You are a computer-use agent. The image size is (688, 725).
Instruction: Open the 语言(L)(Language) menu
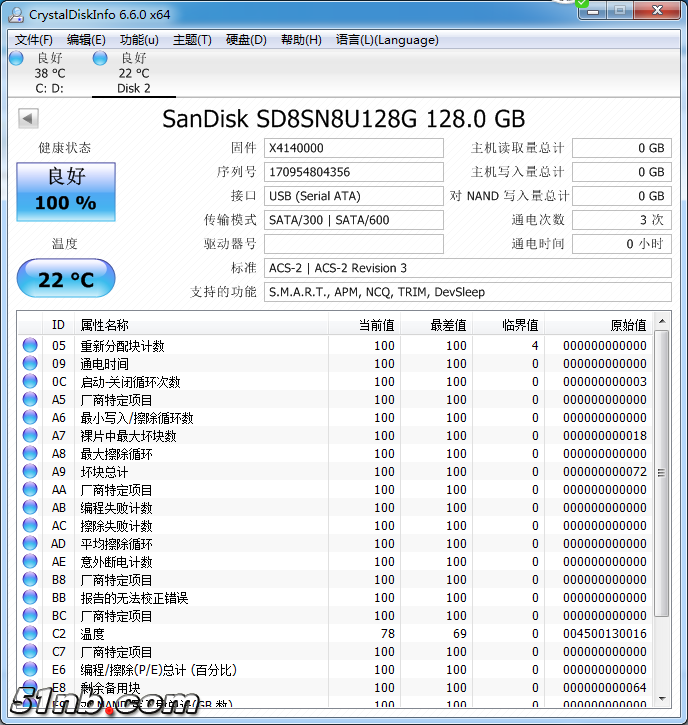387,40
